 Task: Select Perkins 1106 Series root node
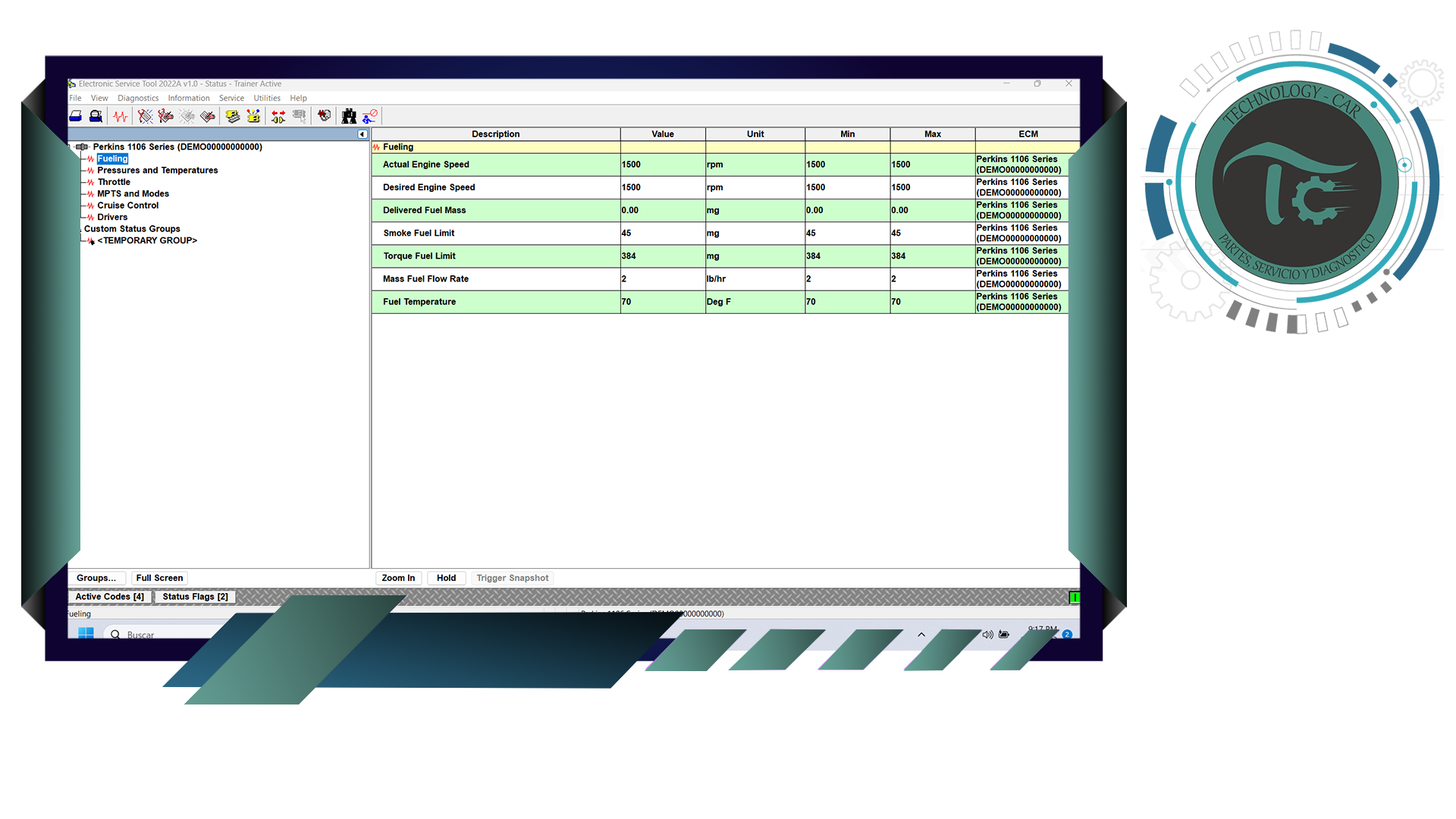(x=177, y=147)
